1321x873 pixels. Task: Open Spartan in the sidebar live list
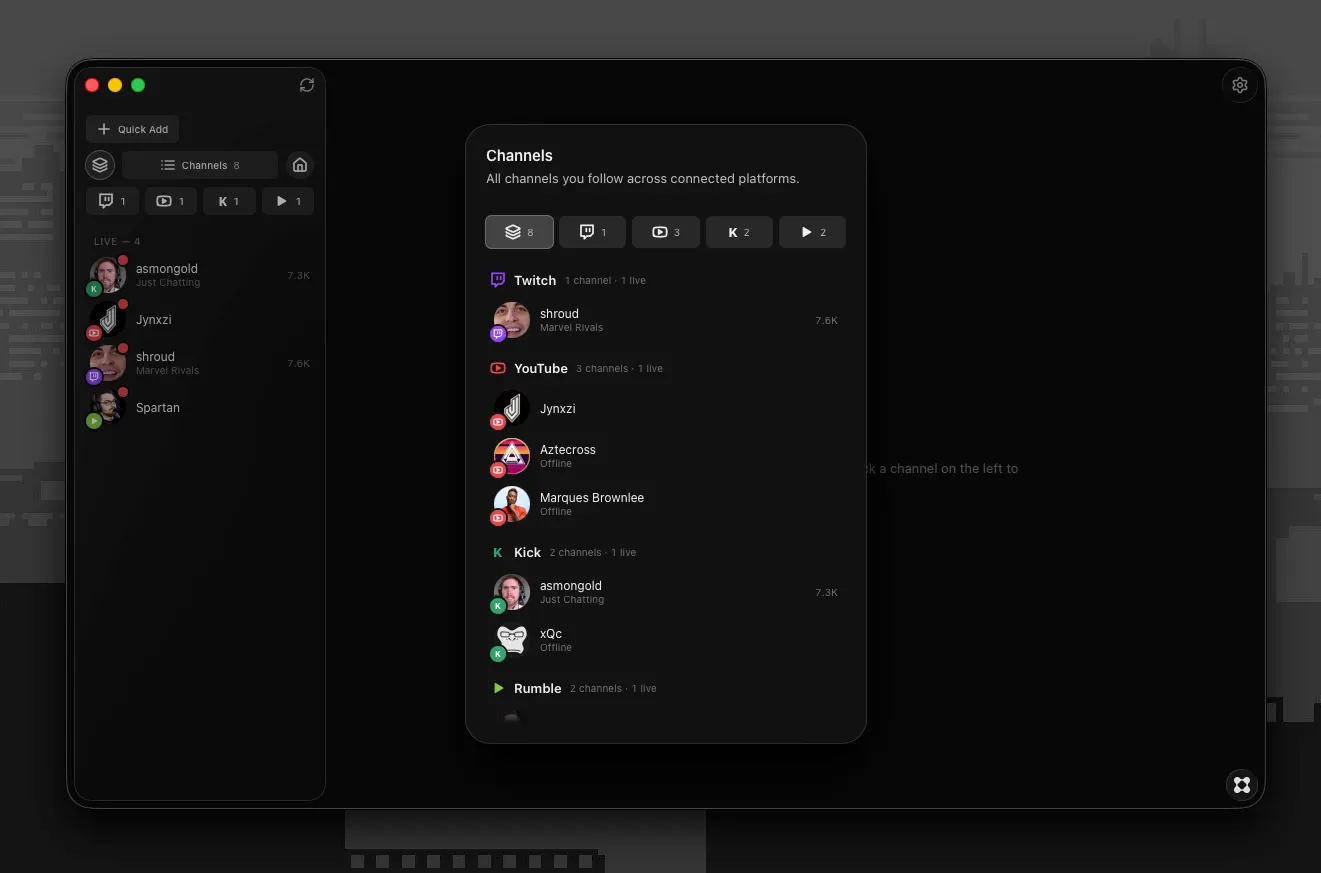tap(200, 408)
